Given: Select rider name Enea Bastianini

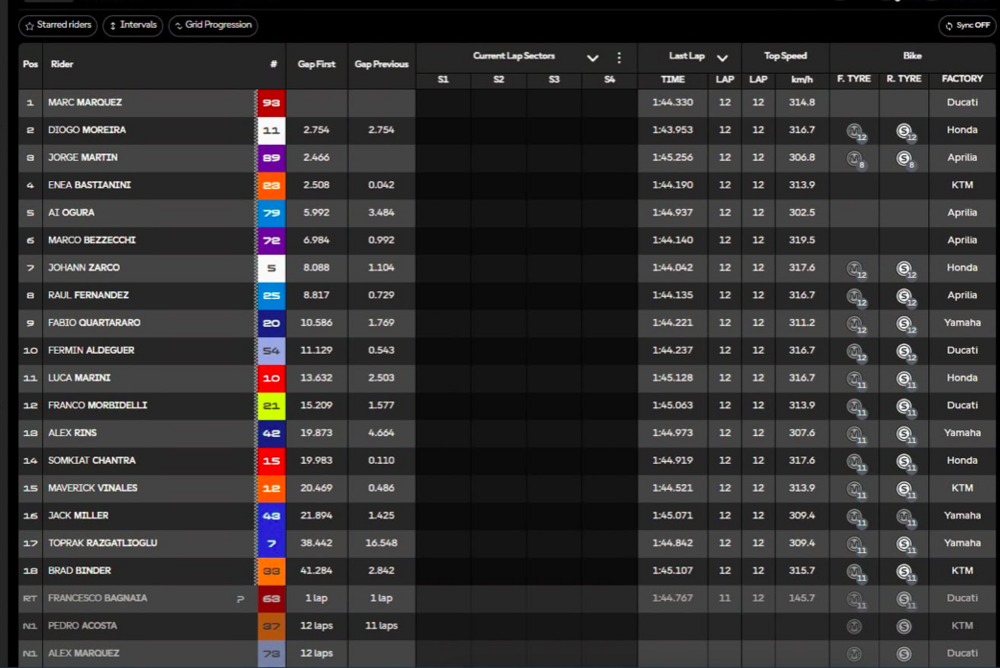Looking at the screenshot, I should click(89, 185).
